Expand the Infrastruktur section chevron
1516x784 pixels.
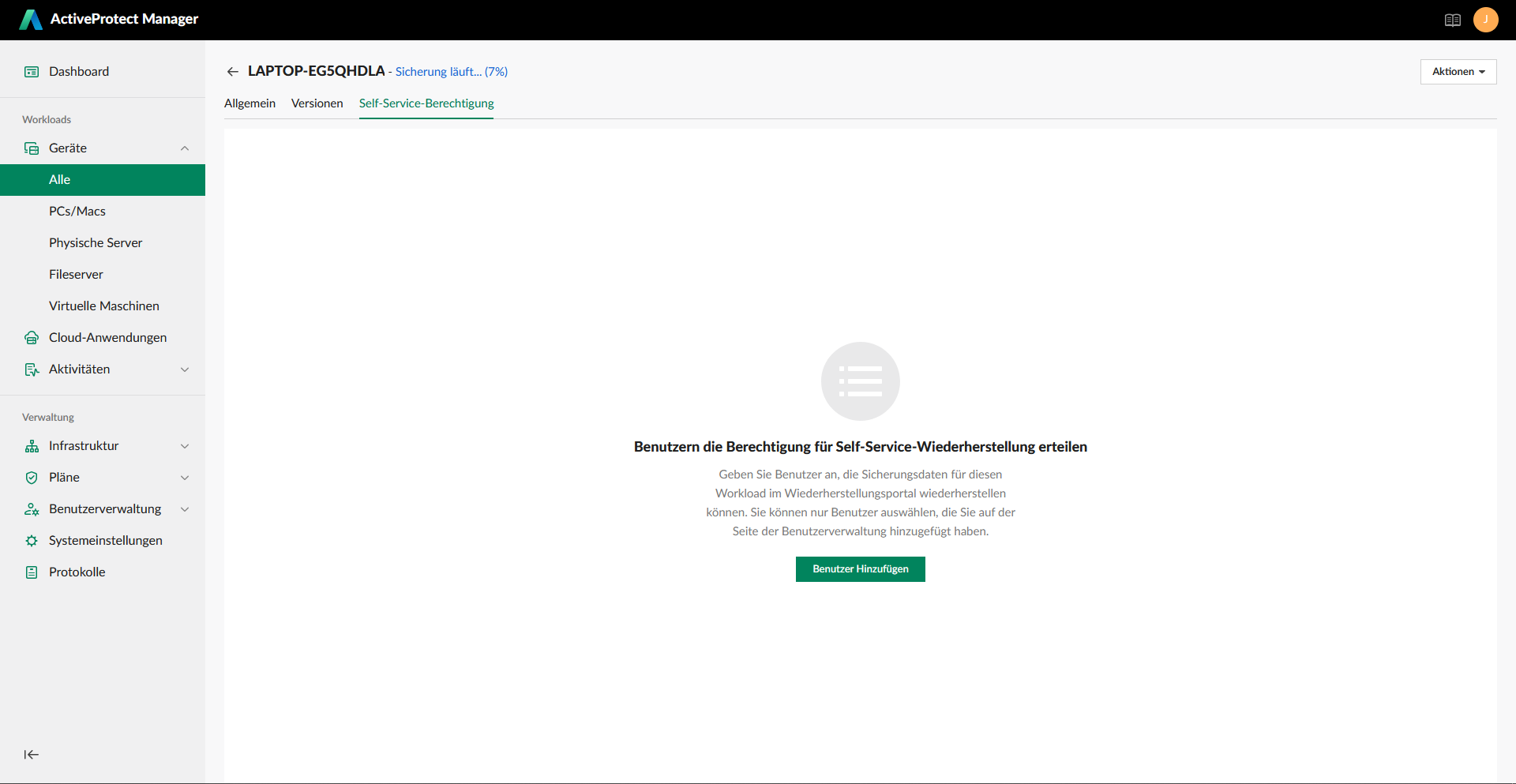coord(185,446)
